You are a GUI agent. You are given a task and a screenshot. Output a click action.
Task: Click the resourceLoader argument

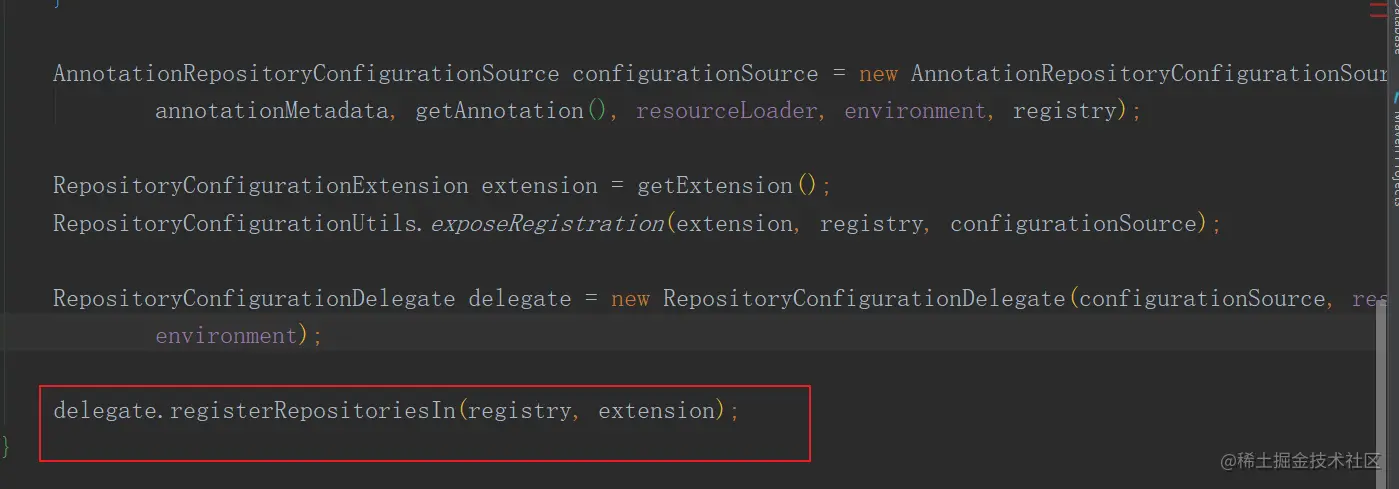pyautogui.click(x=726, y=111)
